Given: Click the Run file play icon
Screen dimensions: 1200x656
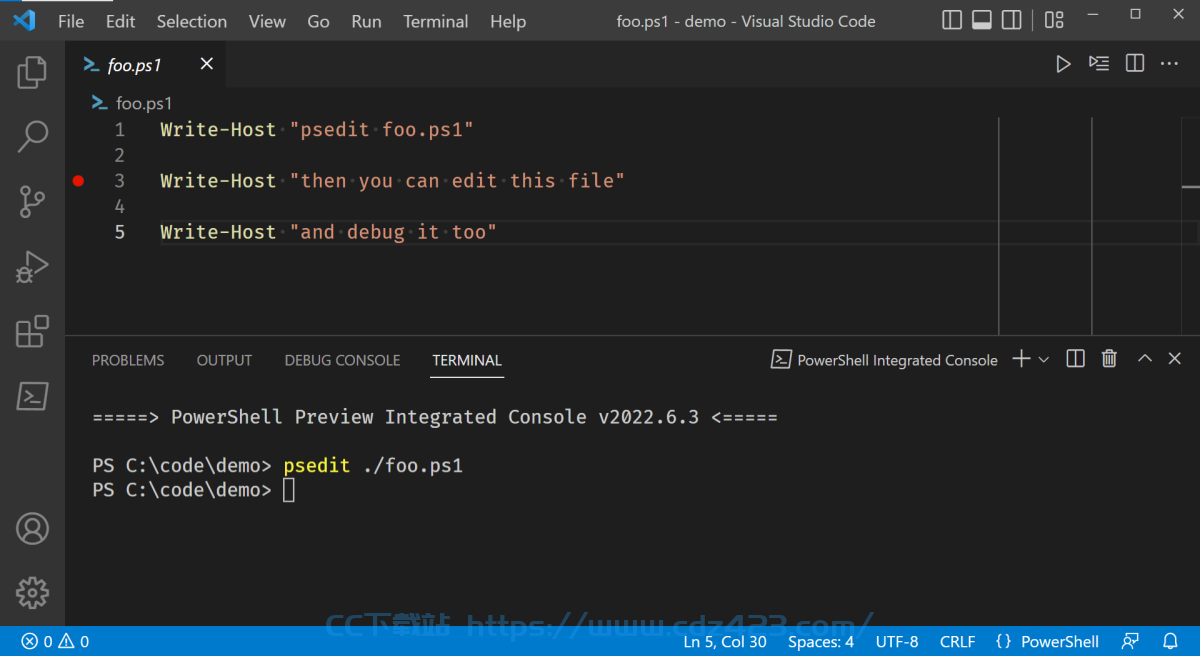Looking at the screenshot, I should pyautogui.click(x=1063, y=64).
